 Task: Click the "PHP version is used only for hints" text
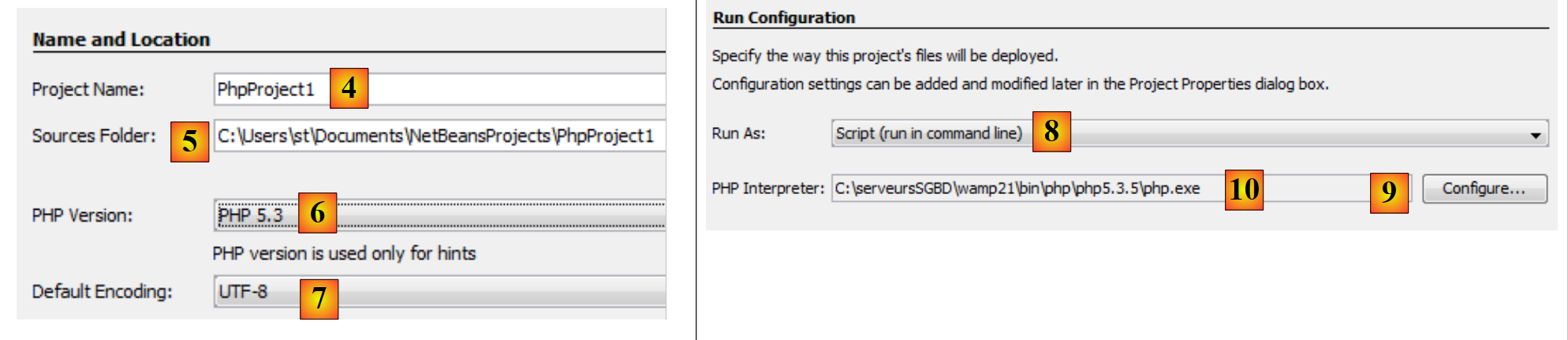[344, 253]
